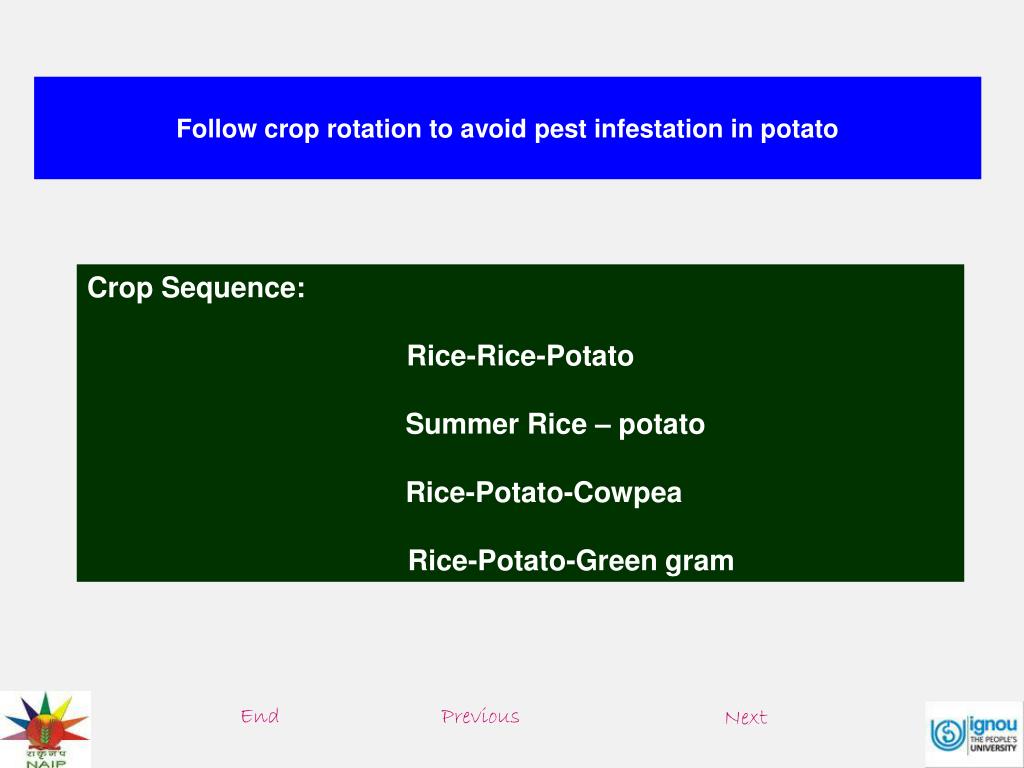Click the IGNOU circular blue emblem
Image resolution: width=1024 pixels, height=768 pixels.
point(947,733)
